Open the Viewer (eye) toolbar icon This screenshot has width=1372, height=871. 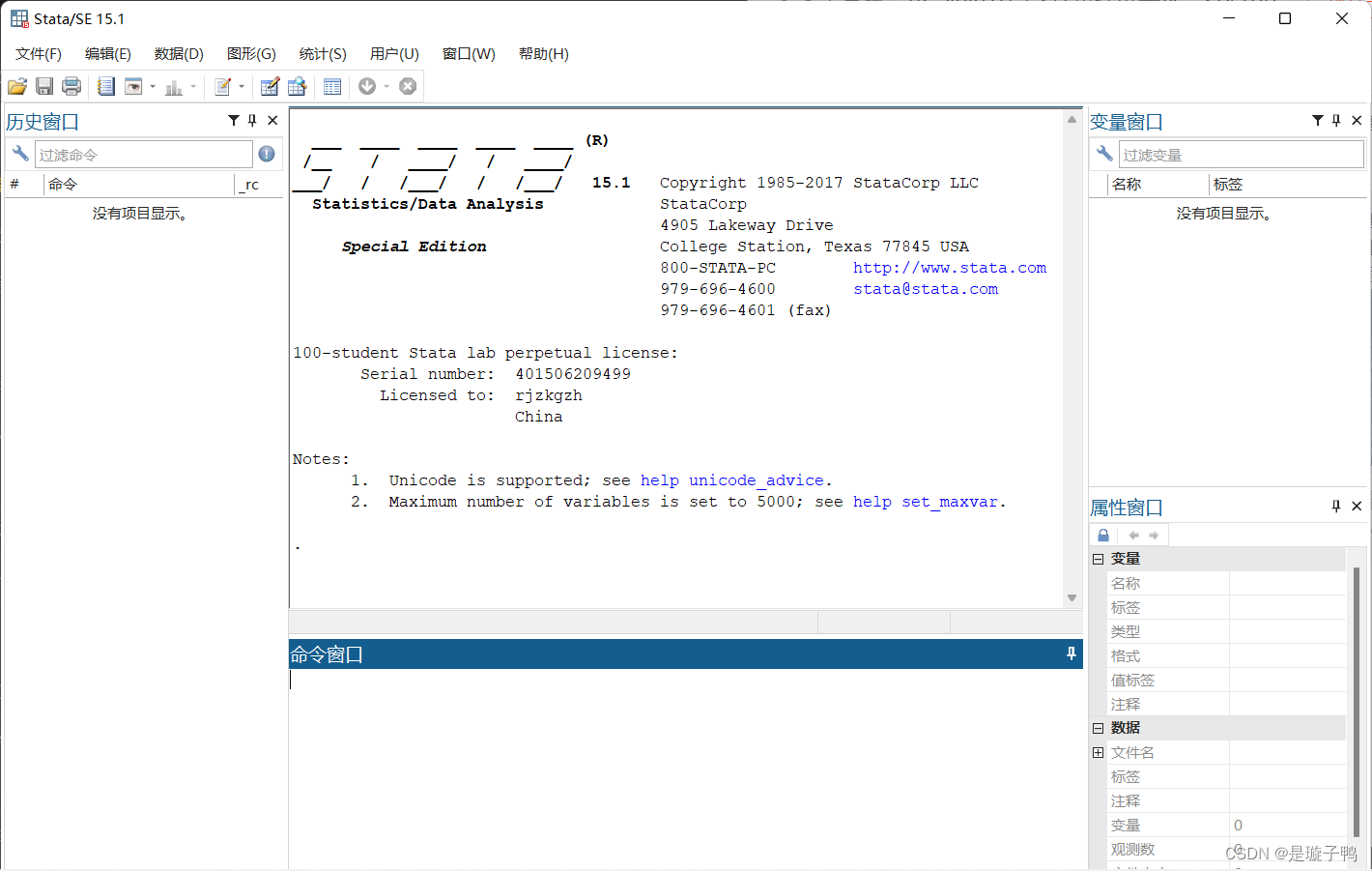point(133,87)
